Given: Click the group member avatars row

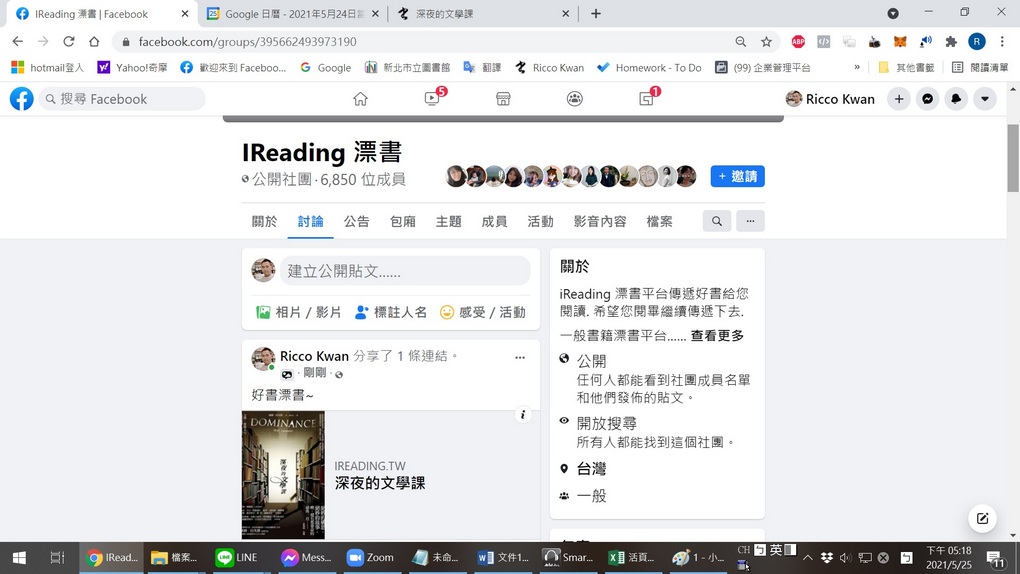Looking at the screenshot, I should click(x=571, y=176).
